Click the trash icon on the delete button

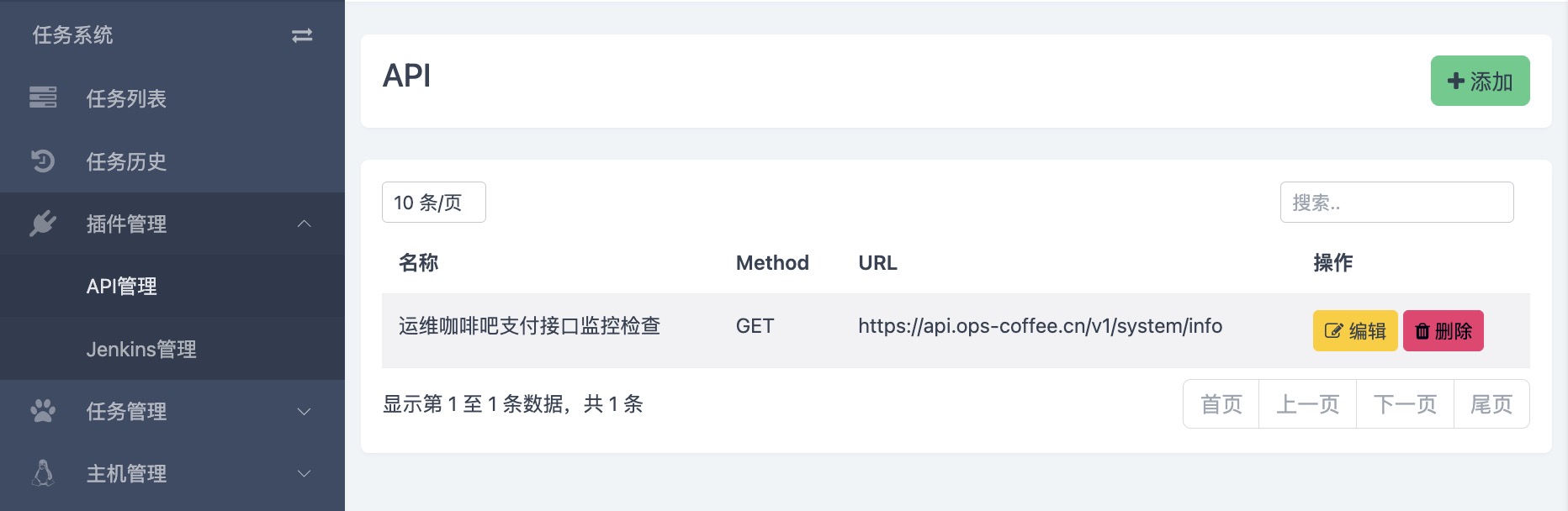click(1422, 331)
